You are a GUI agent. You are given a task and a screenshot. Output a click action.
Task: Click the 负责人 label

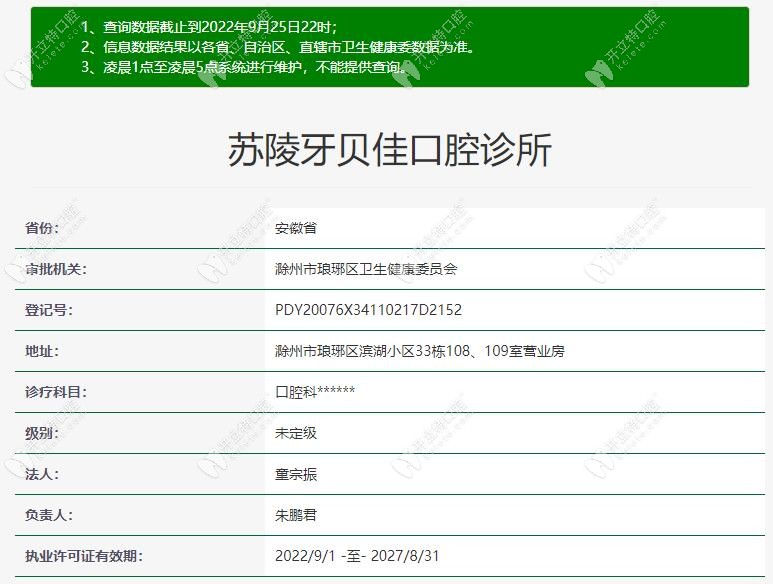49,515
